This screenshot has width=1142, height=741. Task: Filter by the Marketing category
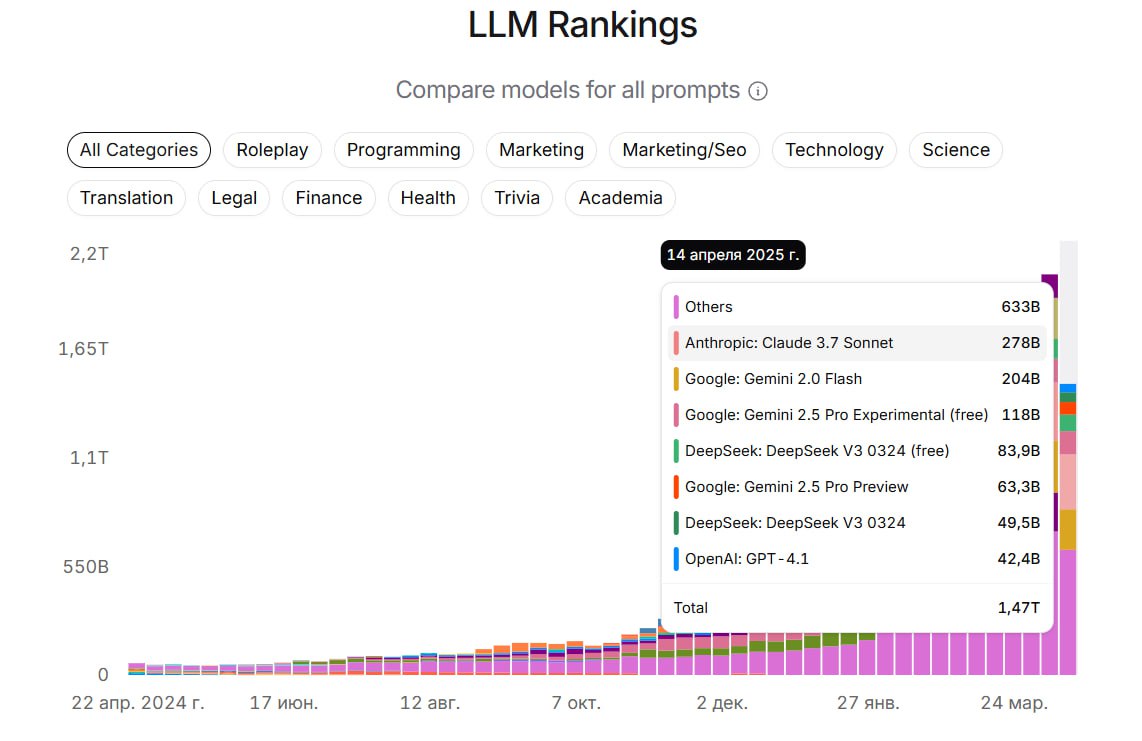[x=541, y=150]
